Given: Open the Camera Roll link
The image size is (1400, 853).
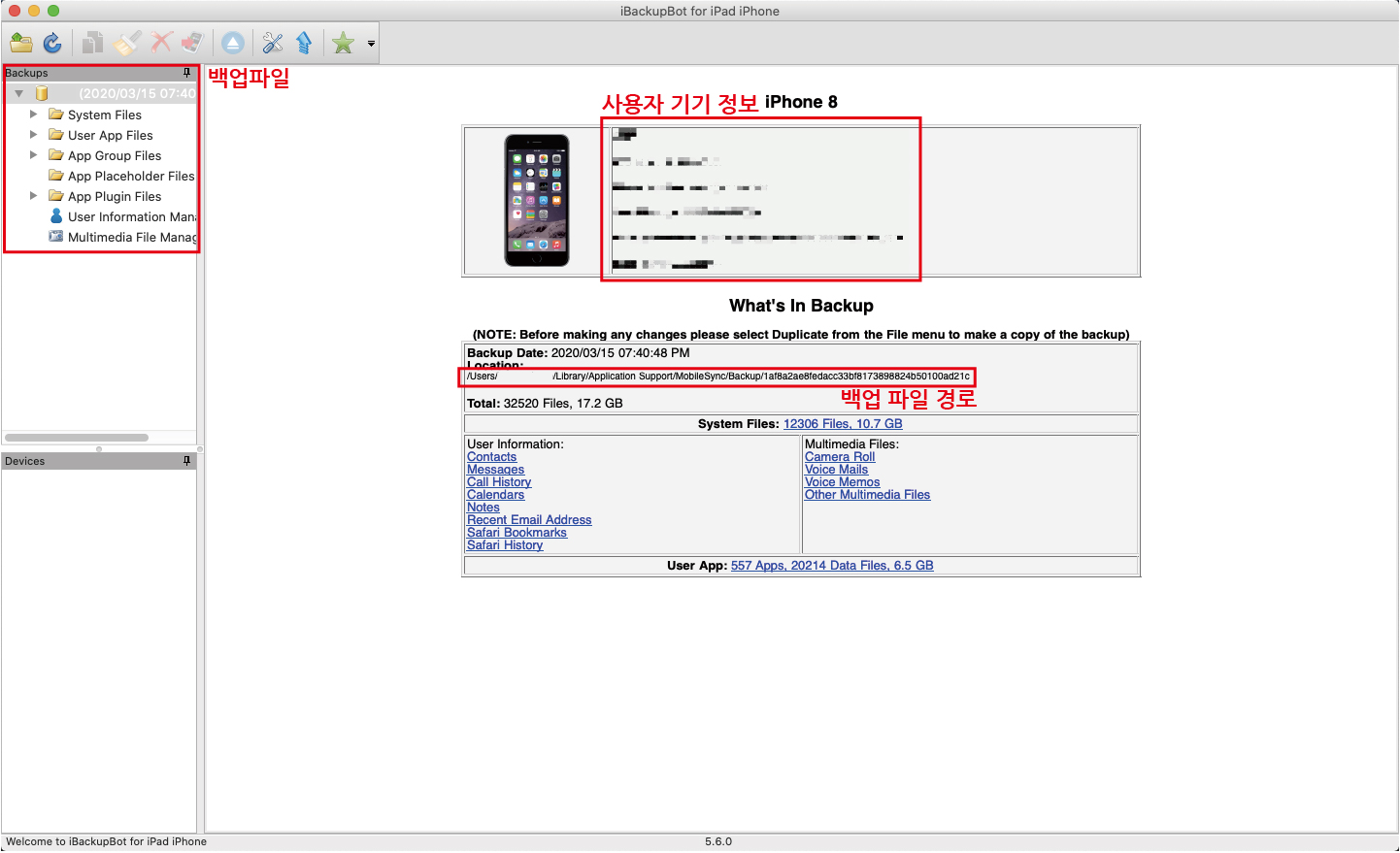Looking at the screenshot, I should coord(840,457).
